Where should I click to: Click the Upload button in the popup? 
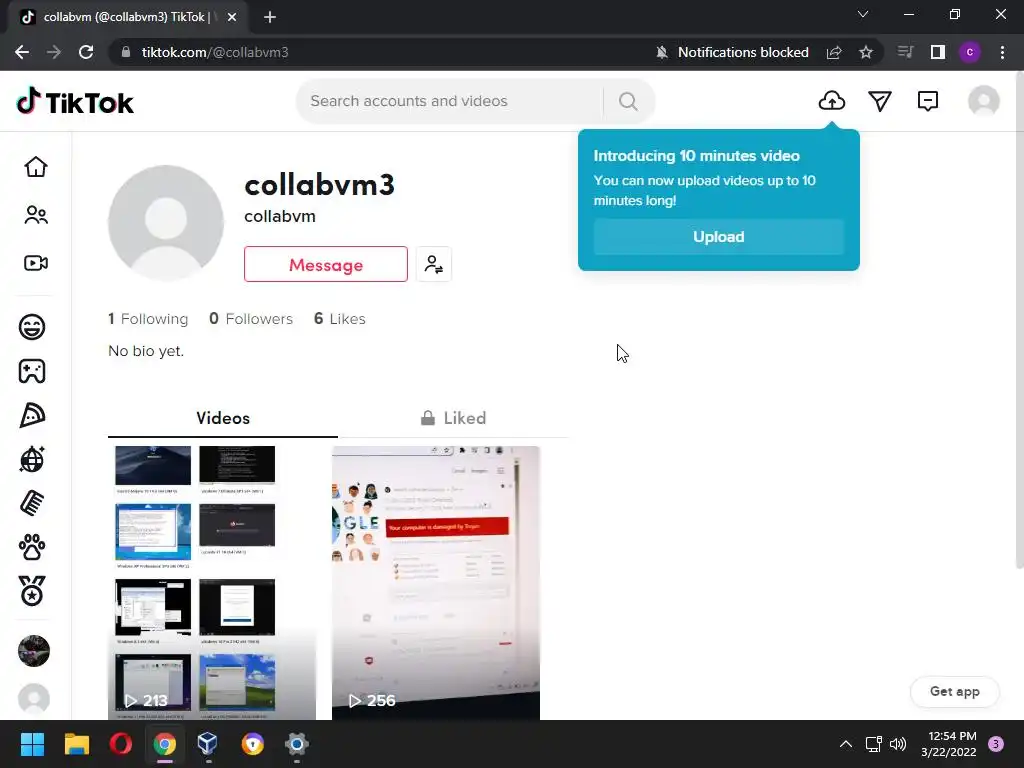pyautogui.click(x=718, y=236)
